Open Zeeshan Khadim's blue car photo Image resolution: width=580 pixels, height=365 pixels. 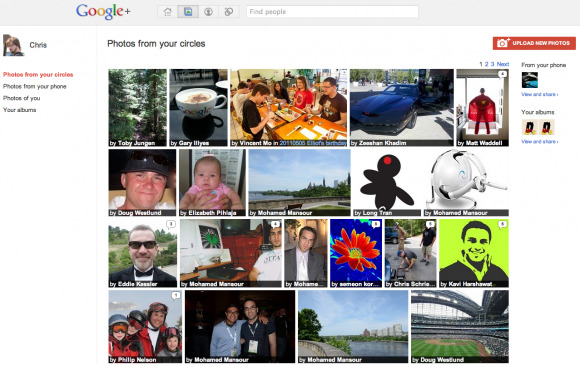pos(402,108)
